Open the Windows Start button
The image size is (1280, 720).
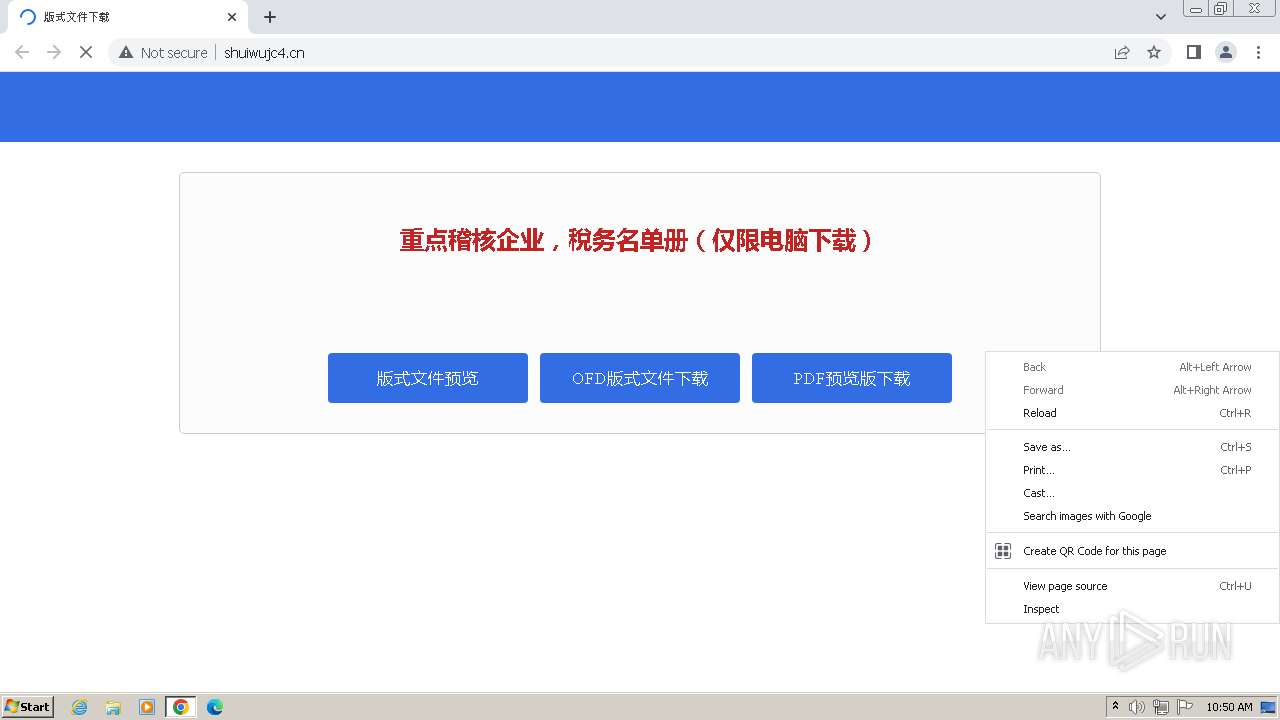28,707
